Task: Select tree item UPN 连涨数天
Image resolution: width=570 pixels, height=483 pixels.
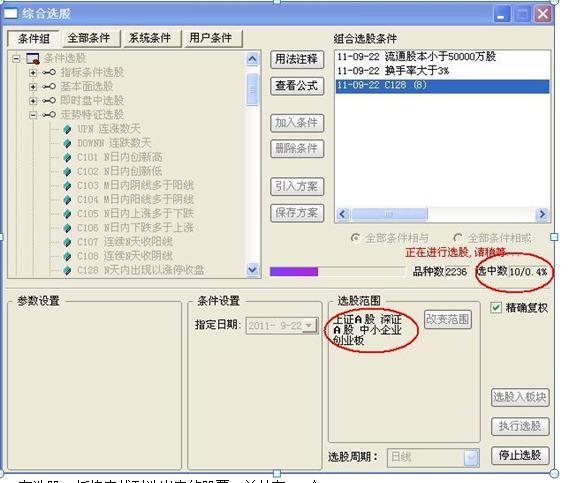Action: click(109, 129)
